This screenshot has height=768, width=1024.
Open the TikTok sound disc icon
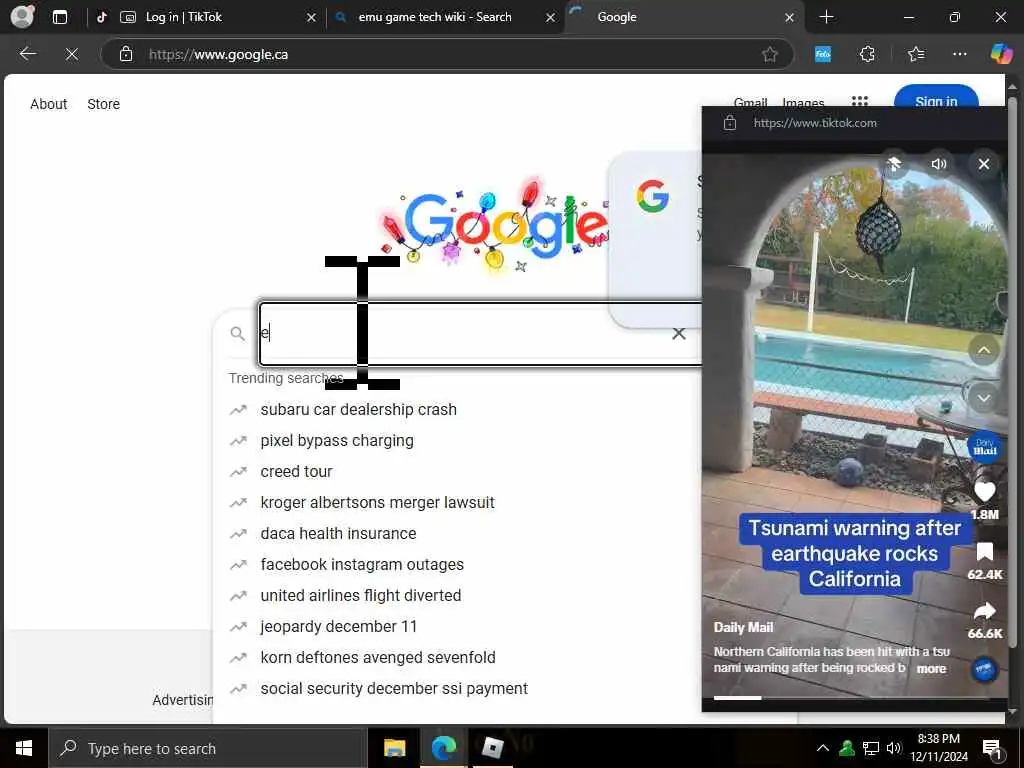click(x=984, y=669)
